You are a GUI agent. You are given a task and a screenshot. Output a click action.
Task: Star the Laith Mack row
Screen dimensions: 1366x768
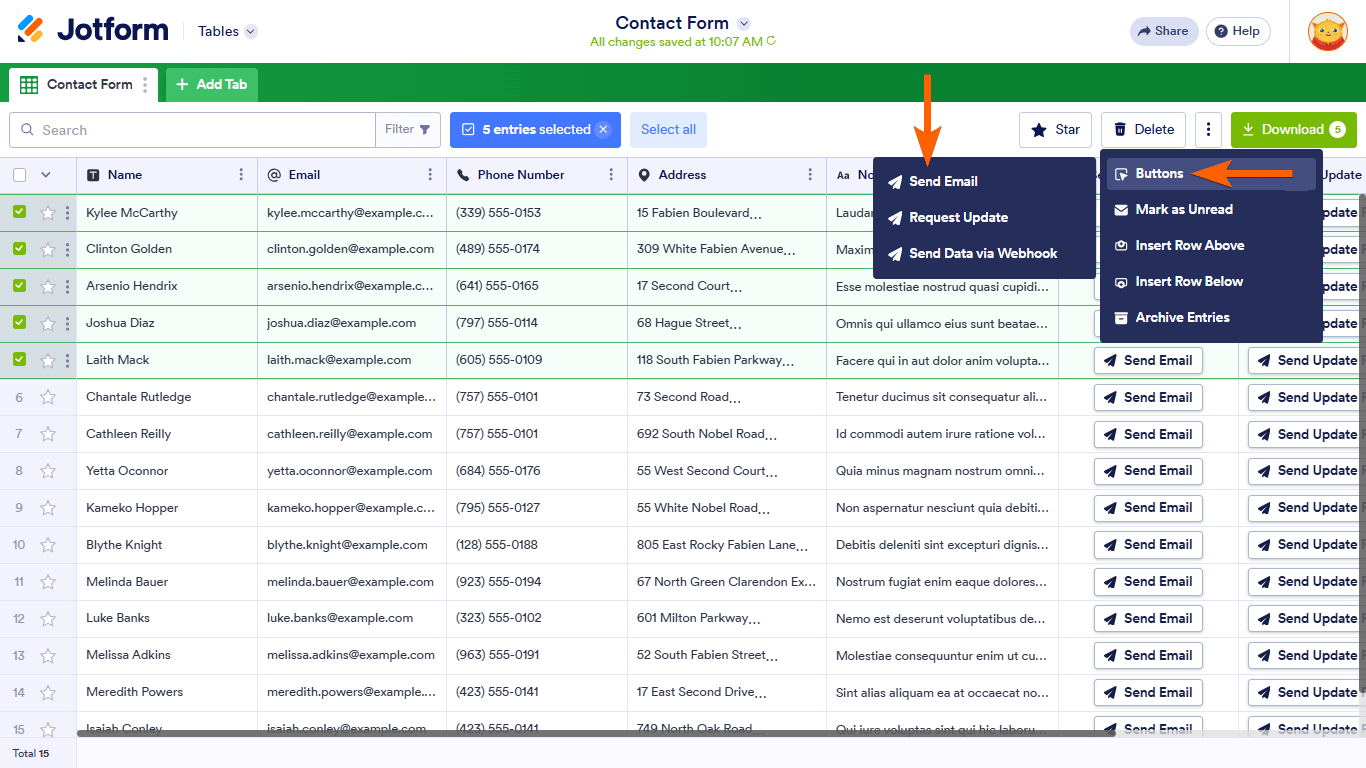click(47, 360)
